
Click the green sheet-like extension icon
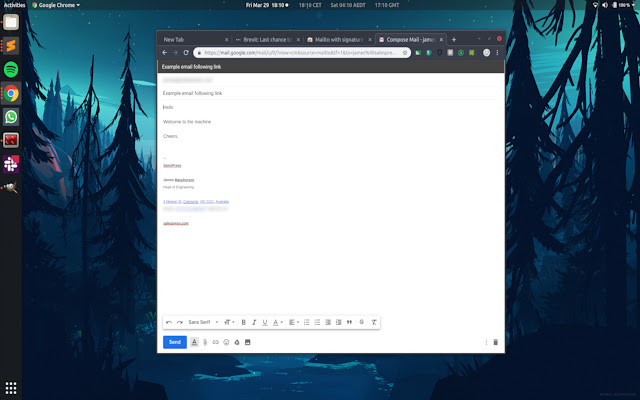(418, 53)
